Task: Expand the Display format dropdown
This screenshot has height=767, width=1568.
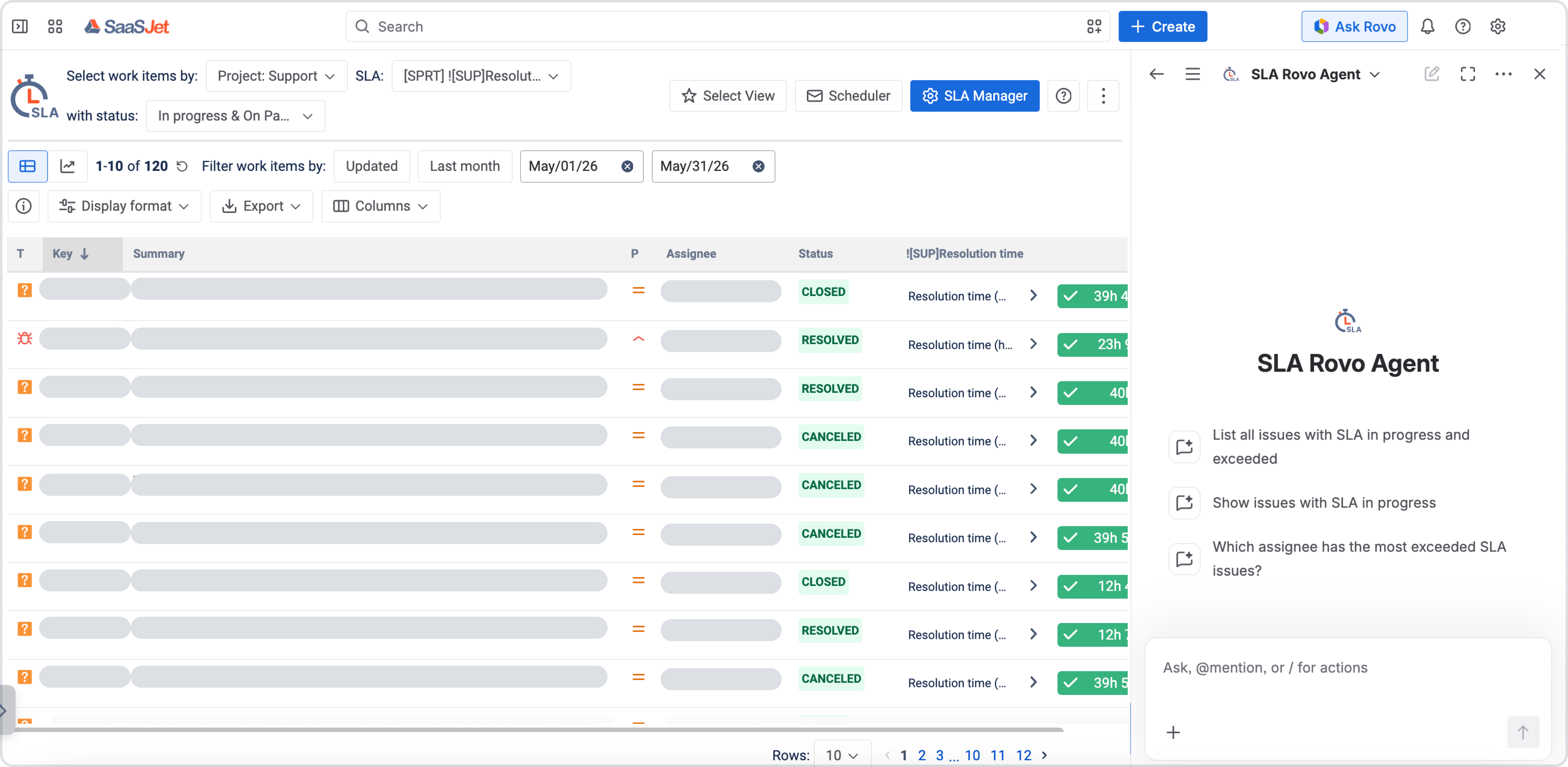Action: coord(124,206)
